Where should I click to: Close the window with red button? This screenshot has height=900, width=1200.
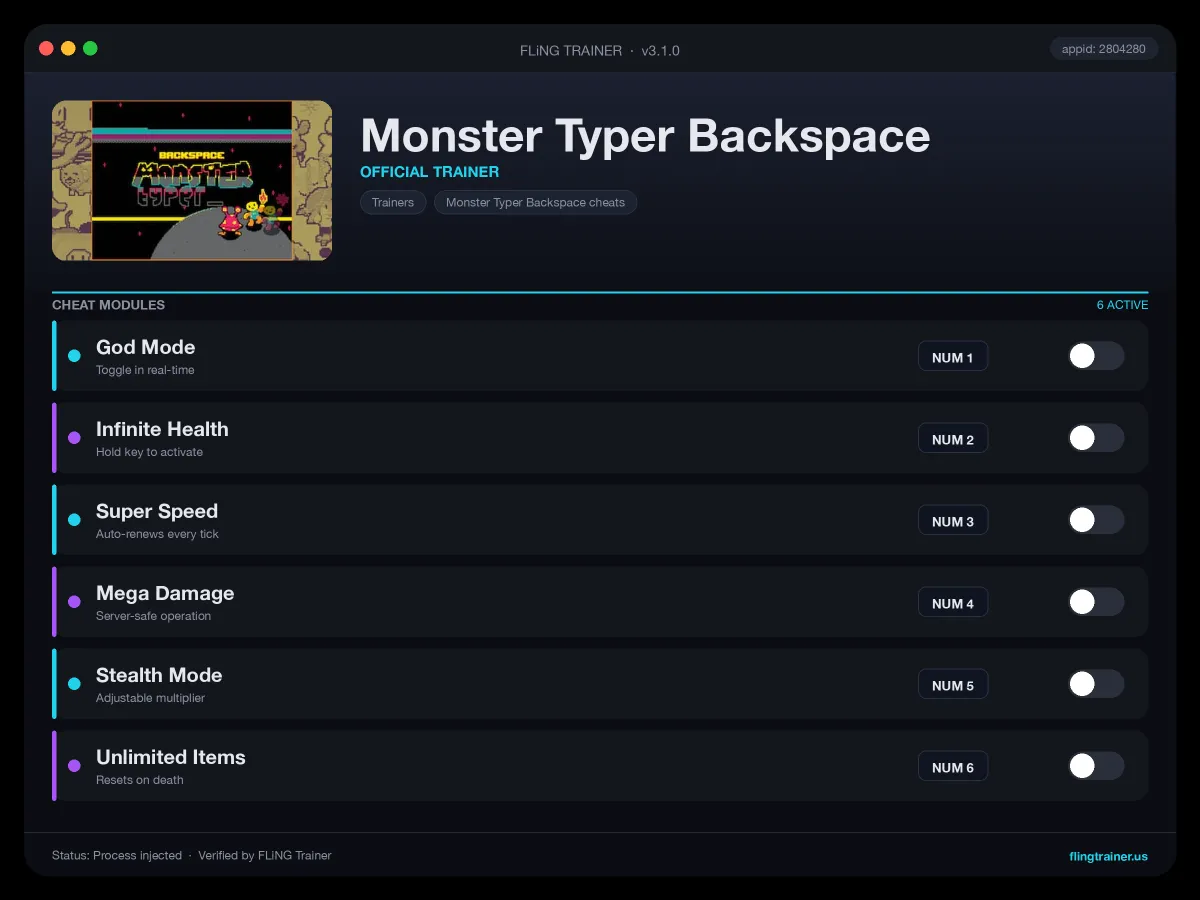click(46, 48)
